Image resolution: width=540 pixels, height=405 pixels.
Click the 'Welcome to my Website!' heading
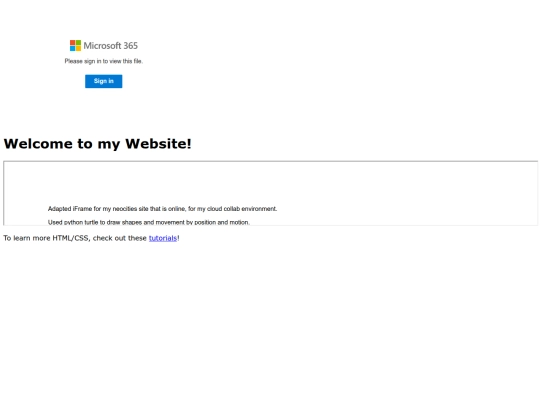click(97, 144)
